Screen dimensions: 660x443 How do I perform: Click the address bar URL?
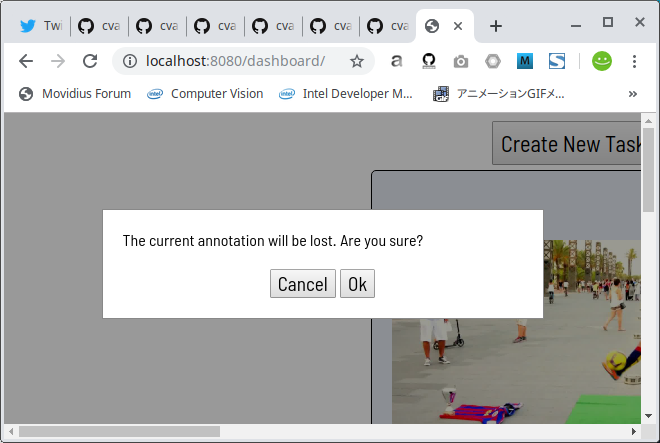235,61
